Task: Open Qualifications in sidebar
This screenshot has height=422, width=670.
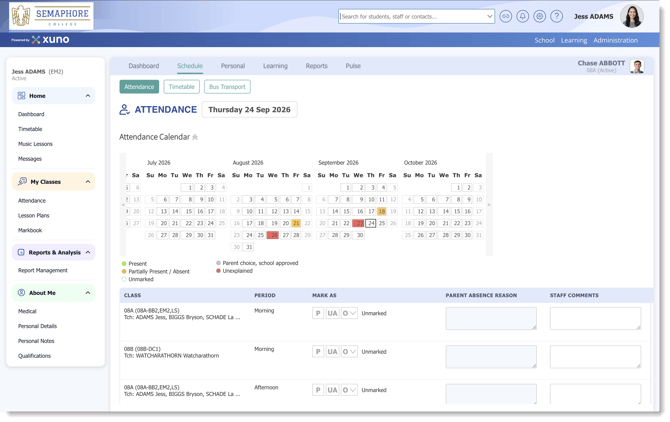Action: coord(34,356)
